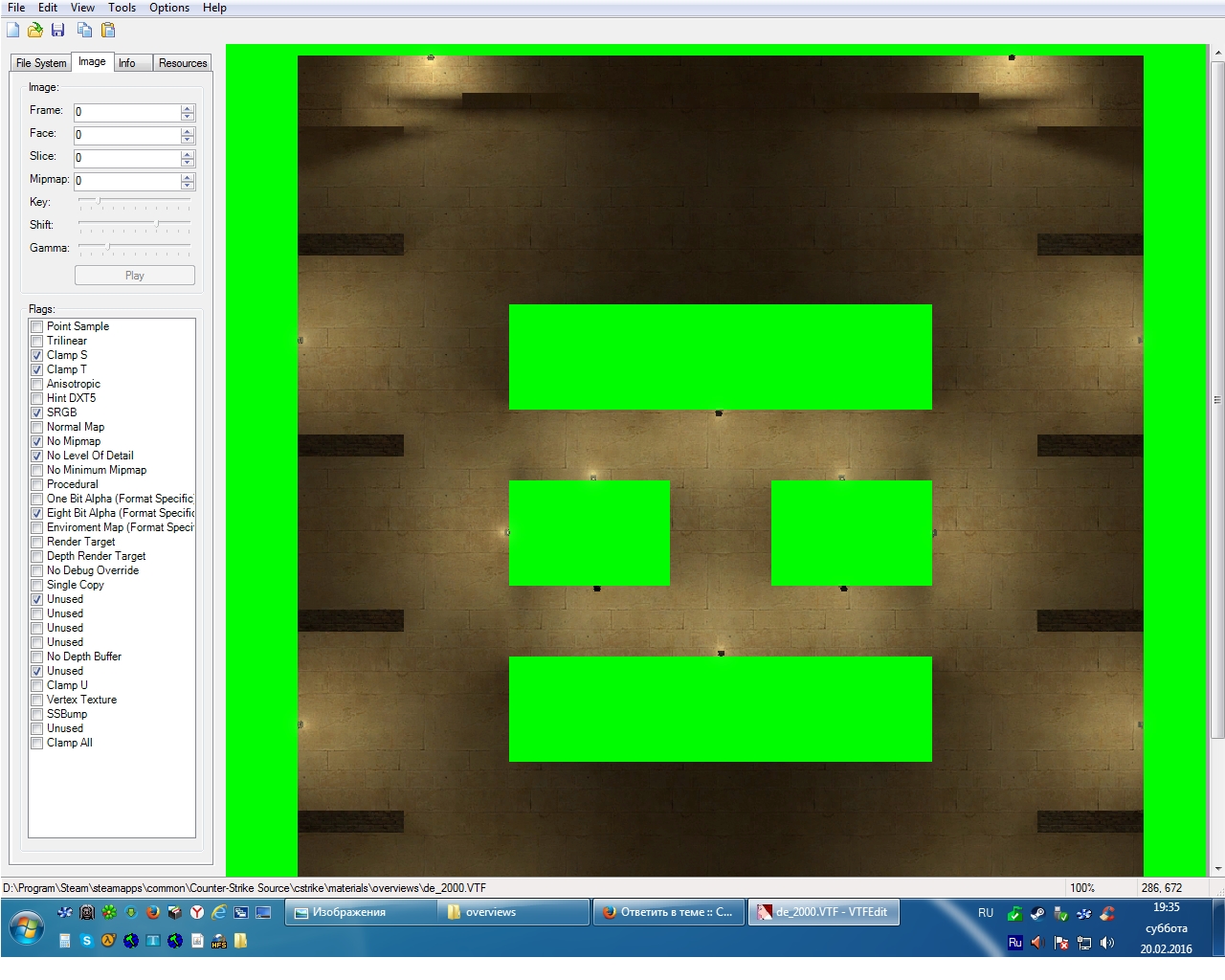This screenshot has height=980, width=1225.
Task: Open the File menu
Action: coord(16,8)
